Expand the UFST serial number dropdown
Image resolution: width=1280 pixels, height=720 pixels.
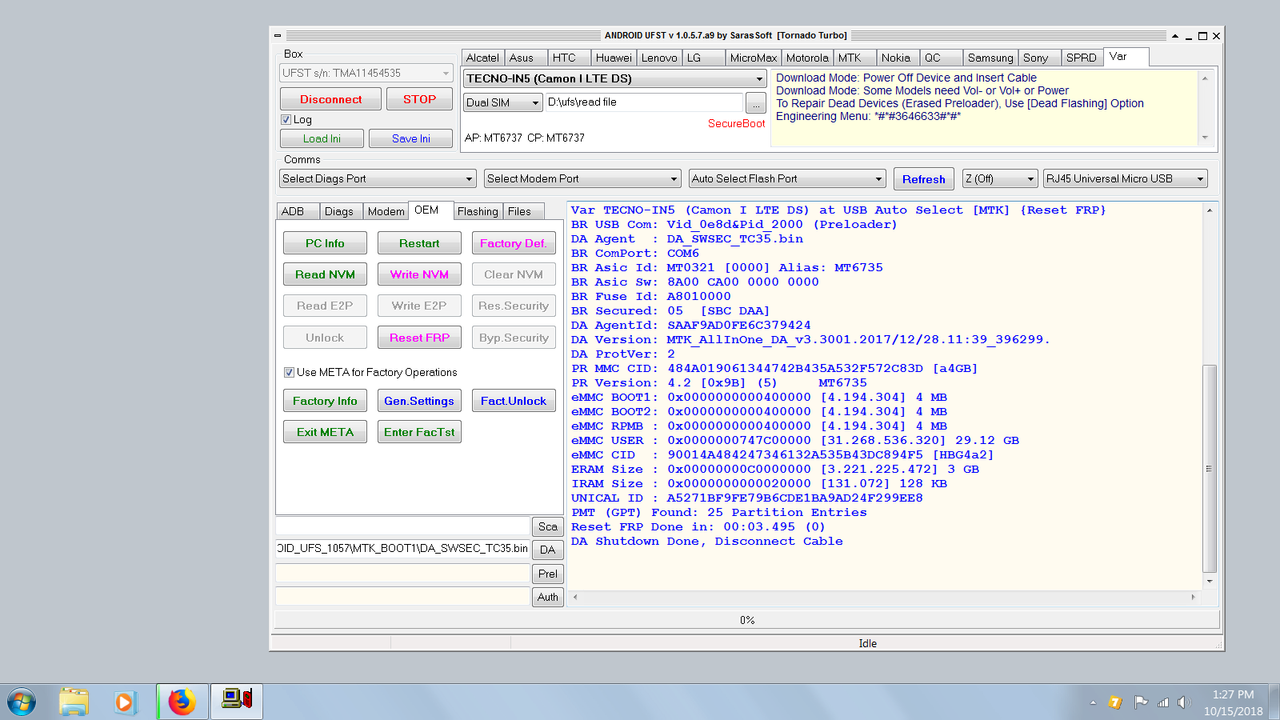[446, 73]
